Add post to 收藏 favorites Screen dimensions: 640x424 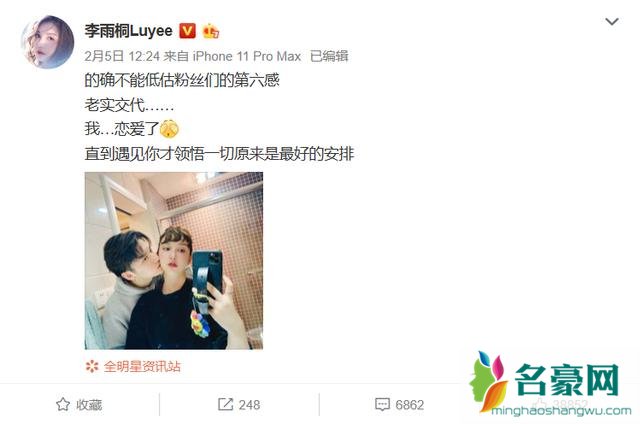pyautogui.click(x=79, y=404)
